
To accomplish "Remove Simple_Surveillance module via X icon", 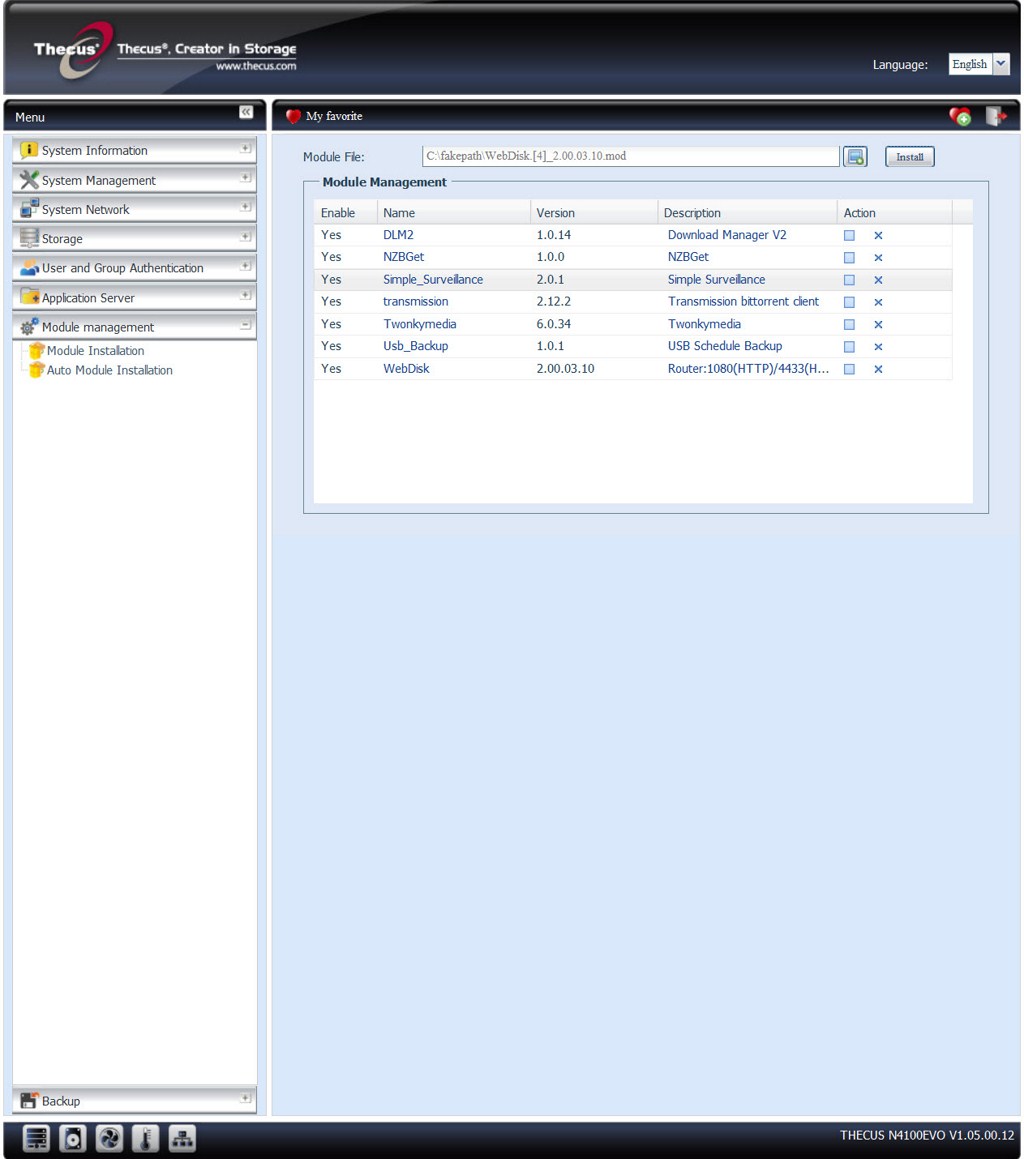I will click(878, 280).
